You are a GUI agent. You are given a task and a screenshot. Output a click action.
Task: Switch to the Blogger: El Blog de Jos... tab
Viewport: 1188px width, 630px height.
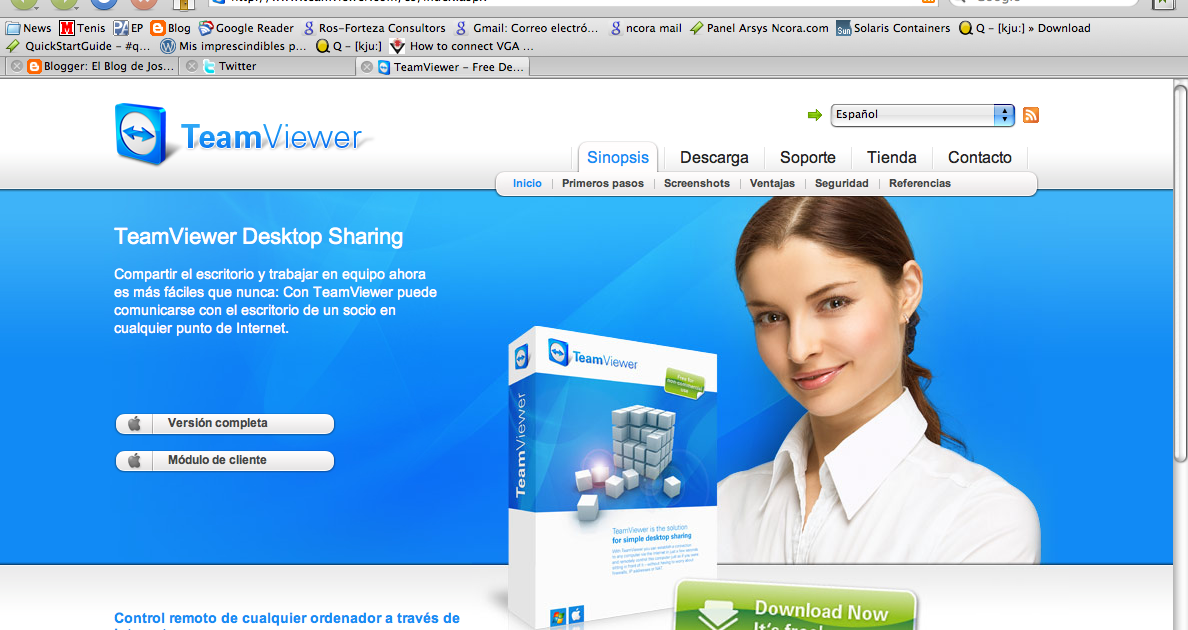click(101, 67)
